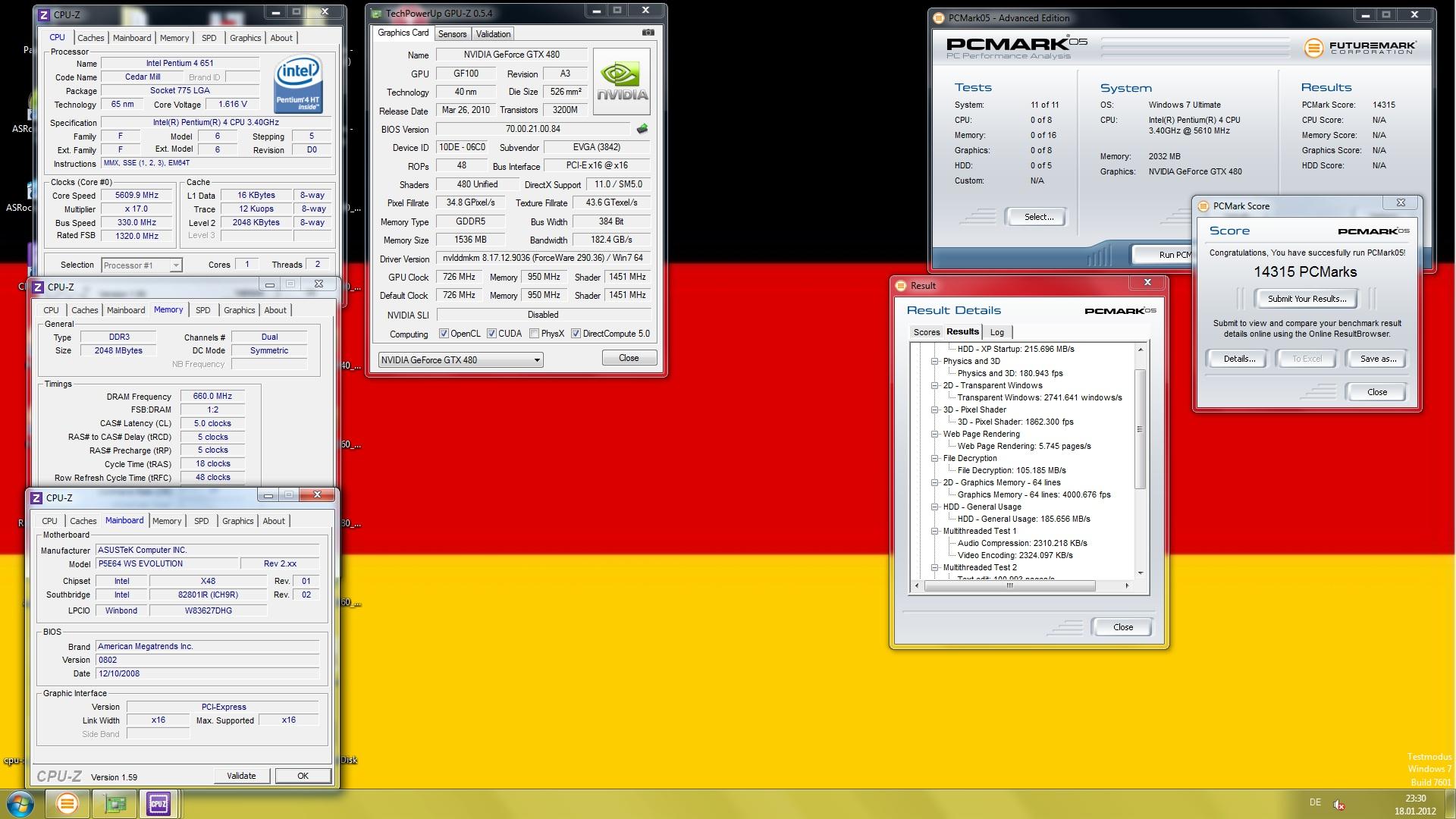The height and width of the screenshot is (819, 1456).
Task: Collapse the 2D - Transparent Windows node
Action: click(x=934, y=386)
